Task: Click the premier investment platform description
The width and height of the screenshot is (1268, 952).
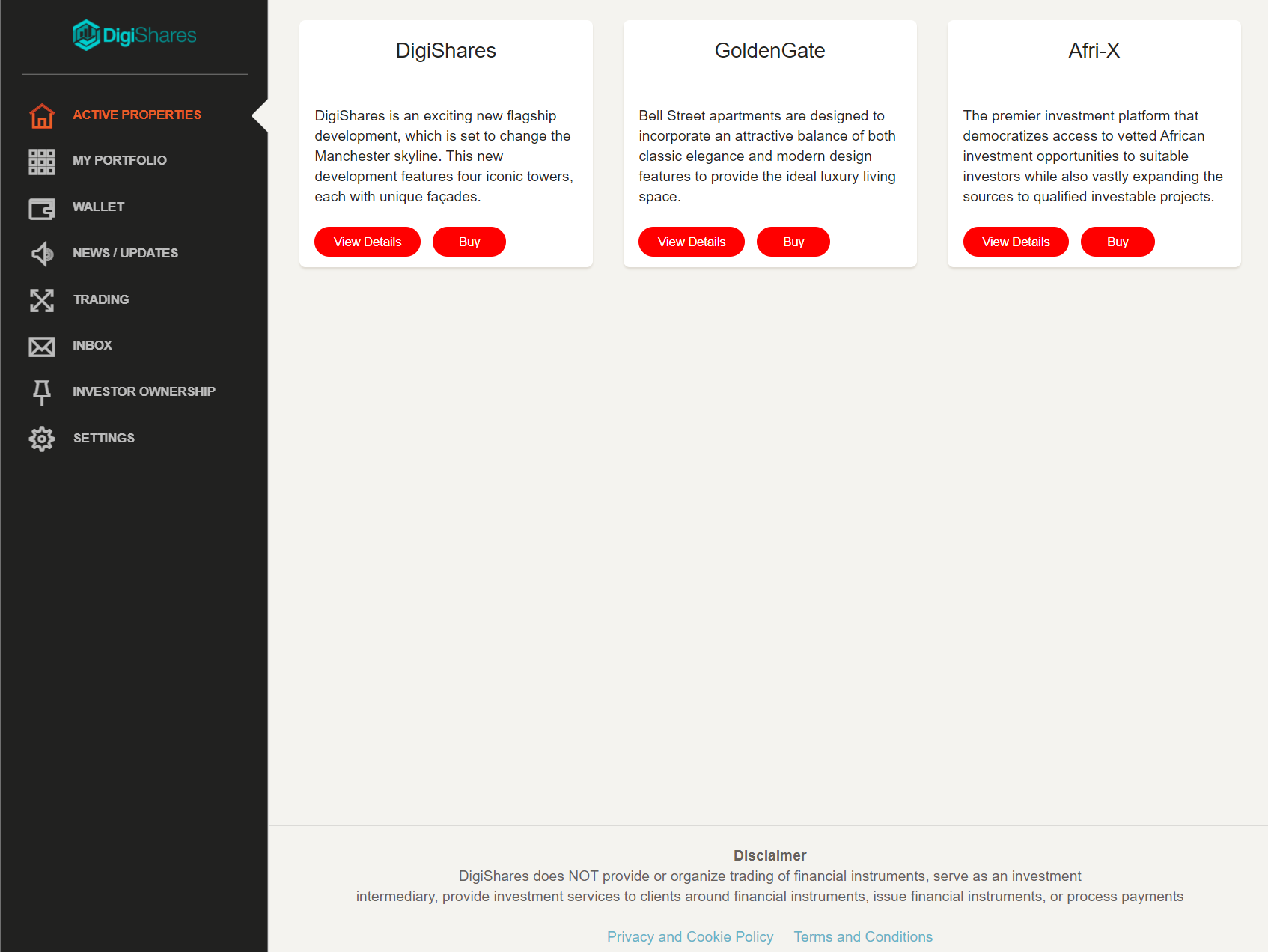Action: (x=1093, y=156)
